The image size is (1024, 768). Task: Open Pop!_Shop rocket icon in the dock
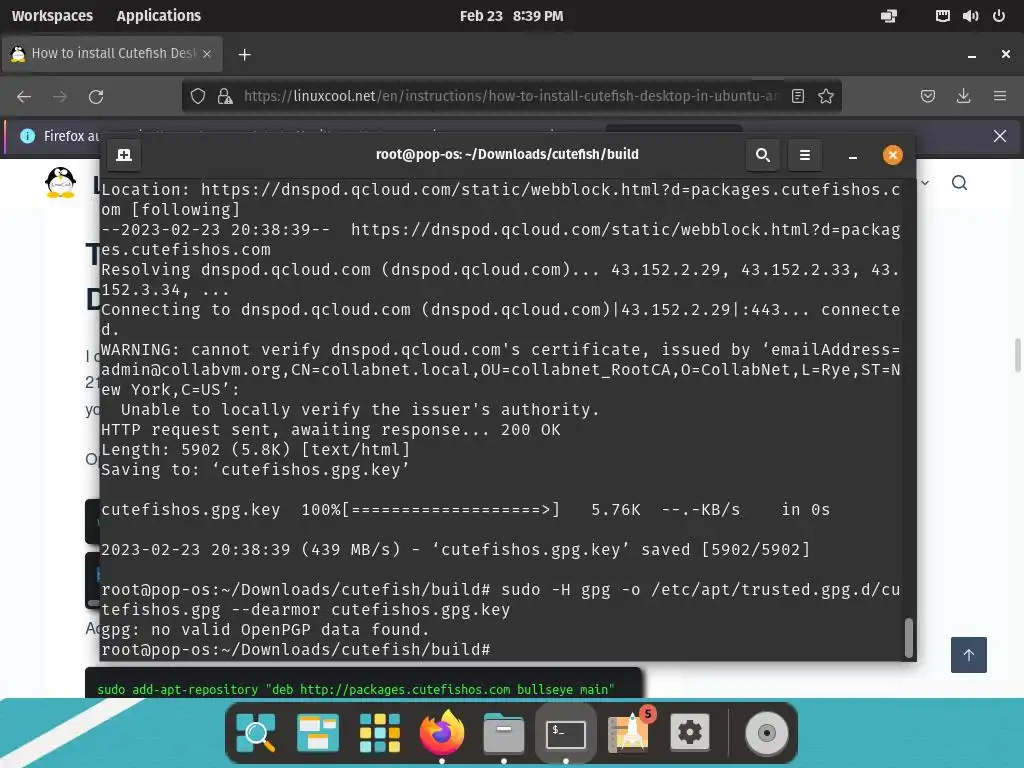[629, 731]
